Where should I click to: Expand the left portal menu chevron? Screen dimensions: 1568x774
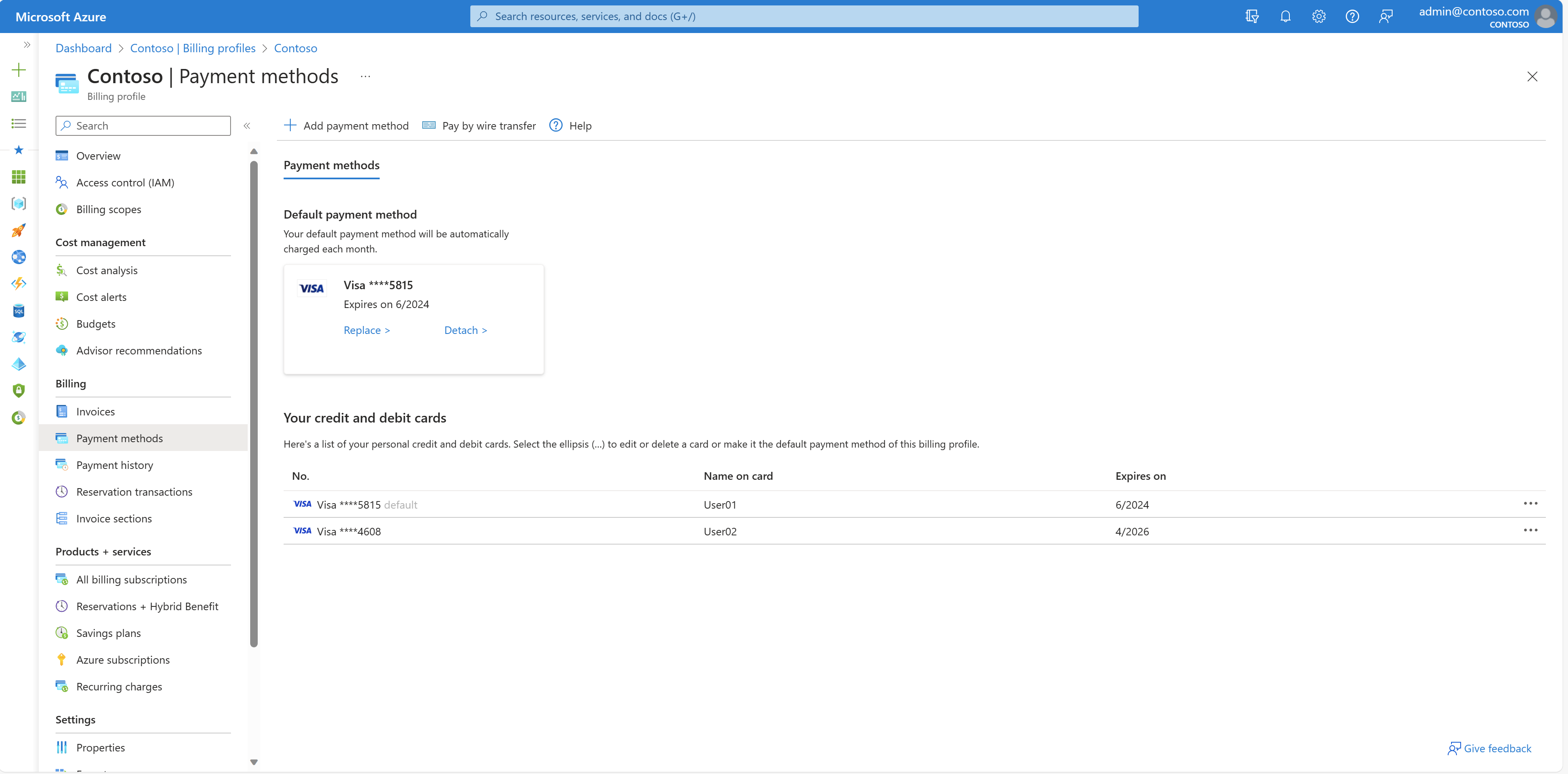[x=27, y=44]
